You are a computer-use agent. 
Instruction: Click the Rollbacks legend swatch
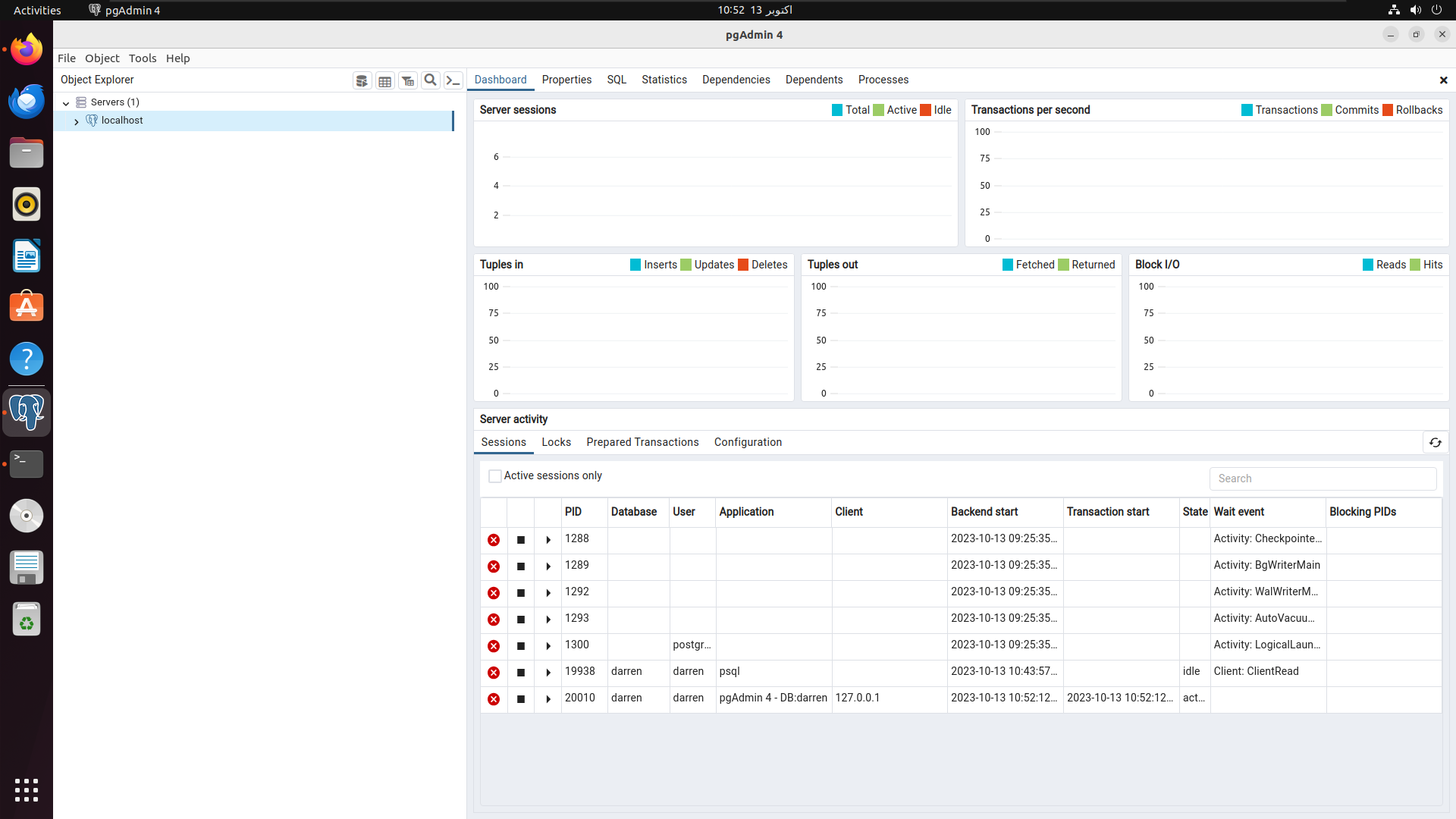[x=1388, y=110]
